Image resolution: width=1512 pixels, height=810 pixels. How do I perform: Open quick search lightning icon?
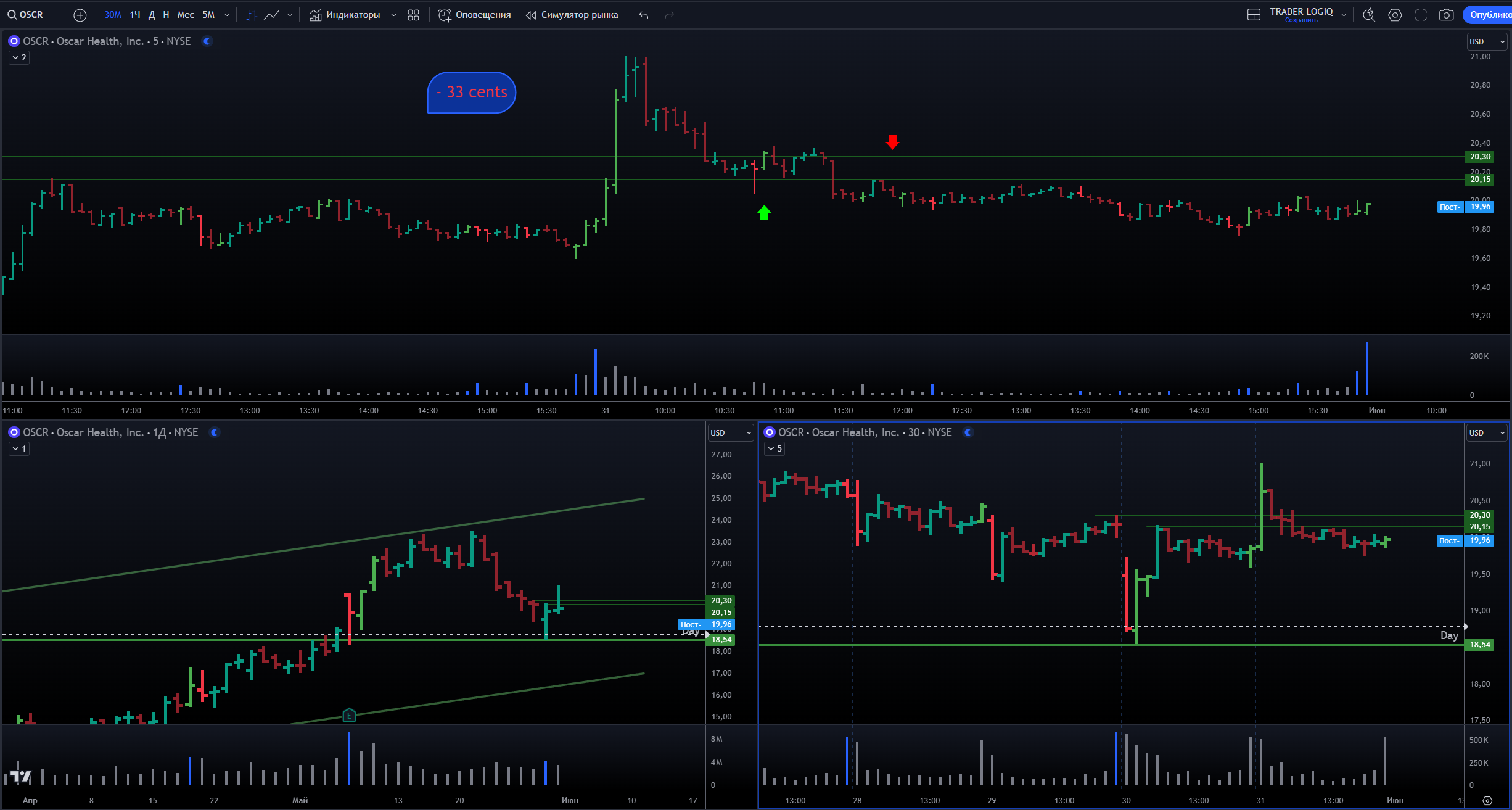[x=1369, y=15]
